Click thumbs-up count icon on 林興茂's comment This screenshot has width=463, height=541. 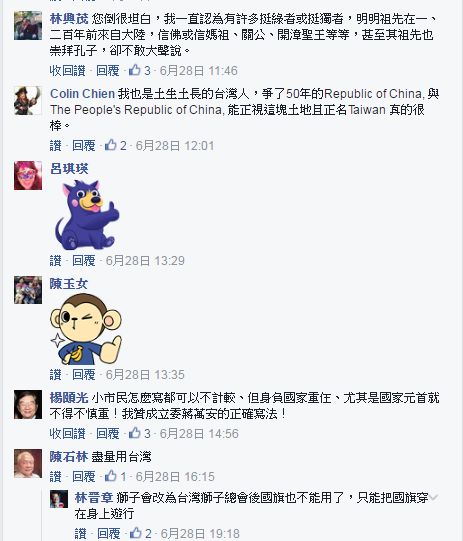[x=135, y=70]
